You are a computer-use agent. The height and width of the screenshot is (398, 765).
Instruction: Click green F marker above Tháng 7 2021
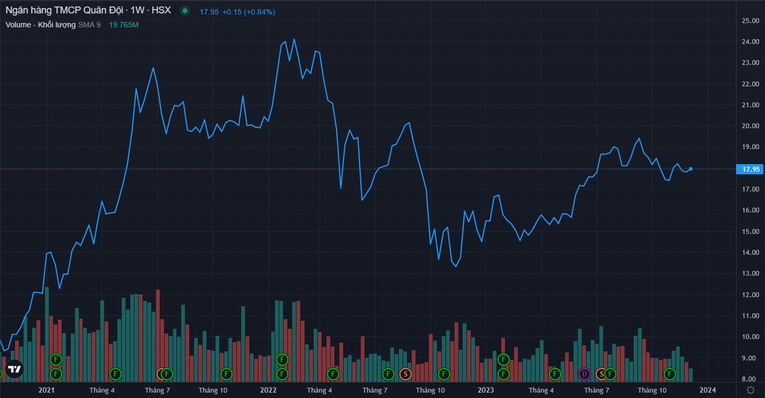coord(167,374)
